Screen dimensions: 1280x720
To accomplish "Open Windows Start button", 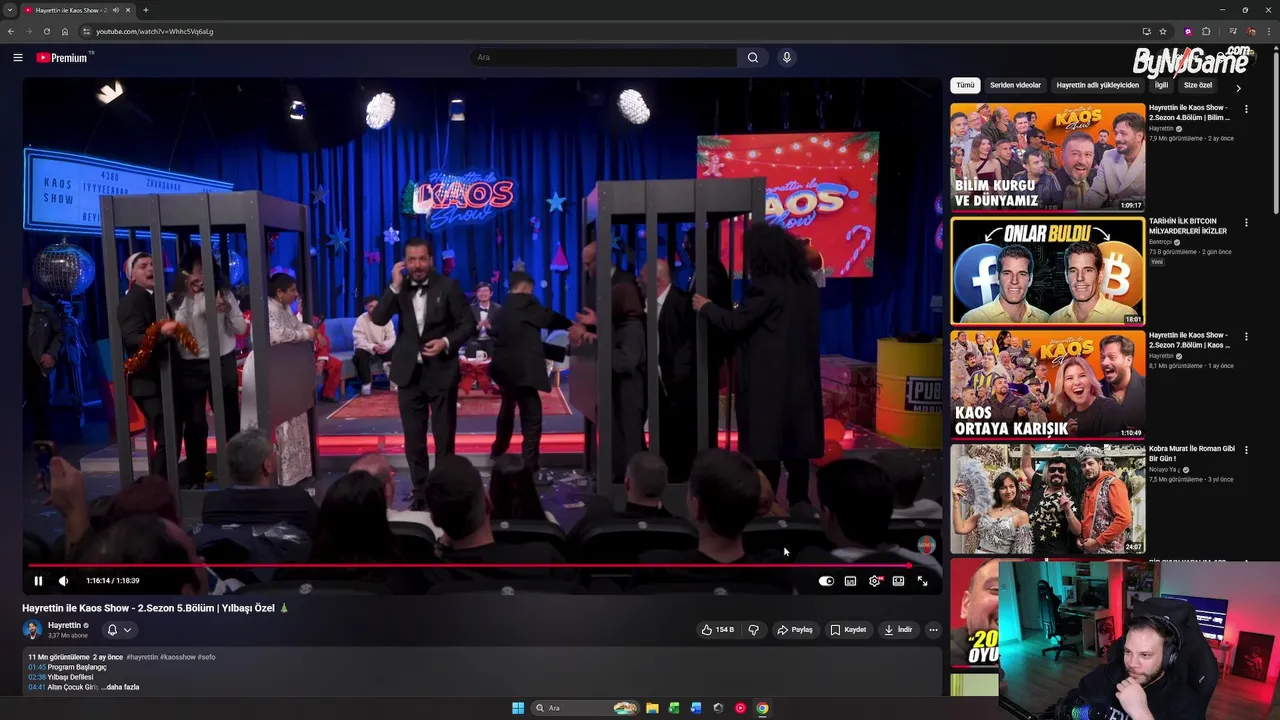I will pos(518,708).
